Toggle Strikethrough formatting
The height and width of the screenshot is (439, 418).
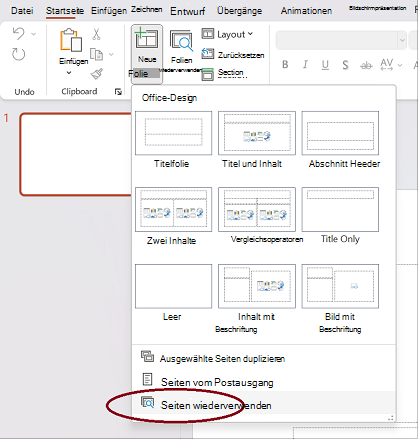(x=366, y=65)
